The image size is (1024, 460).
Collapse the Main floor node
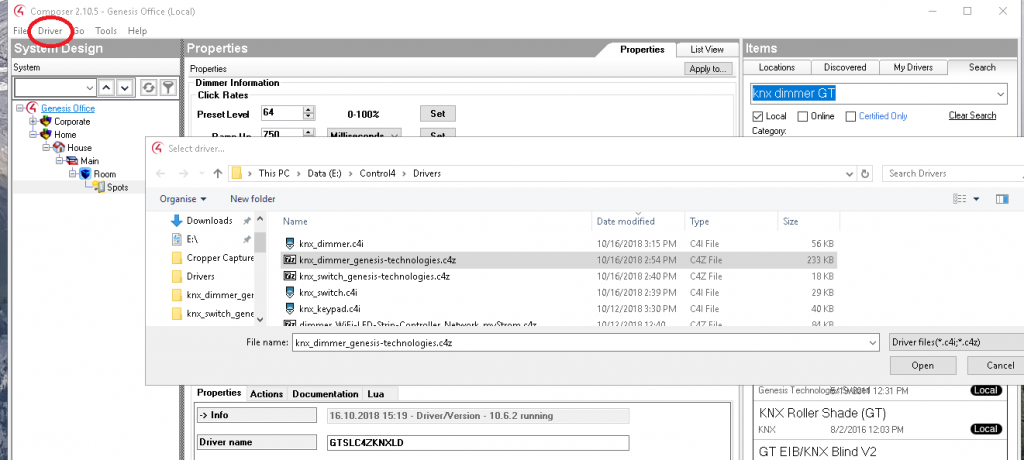pyautogui.click(x=59, y=161)
